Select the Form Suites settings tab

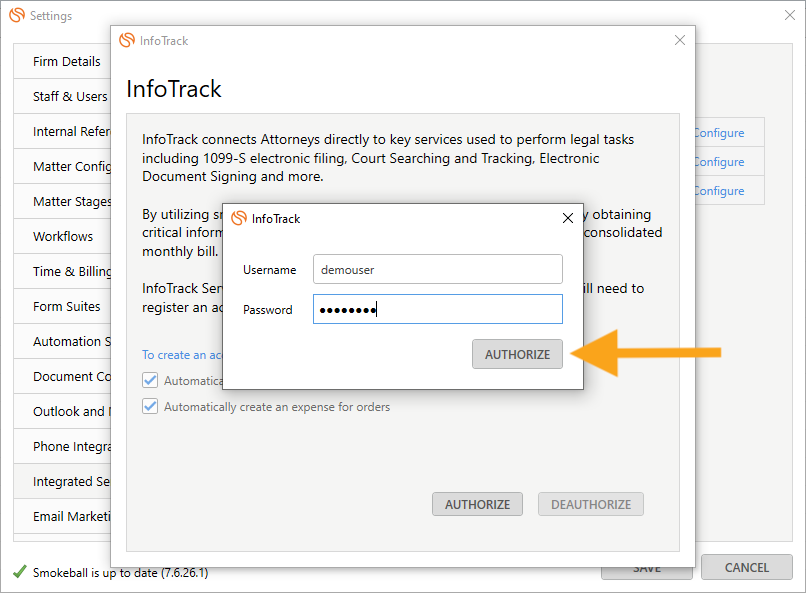[x=66, y=306]
